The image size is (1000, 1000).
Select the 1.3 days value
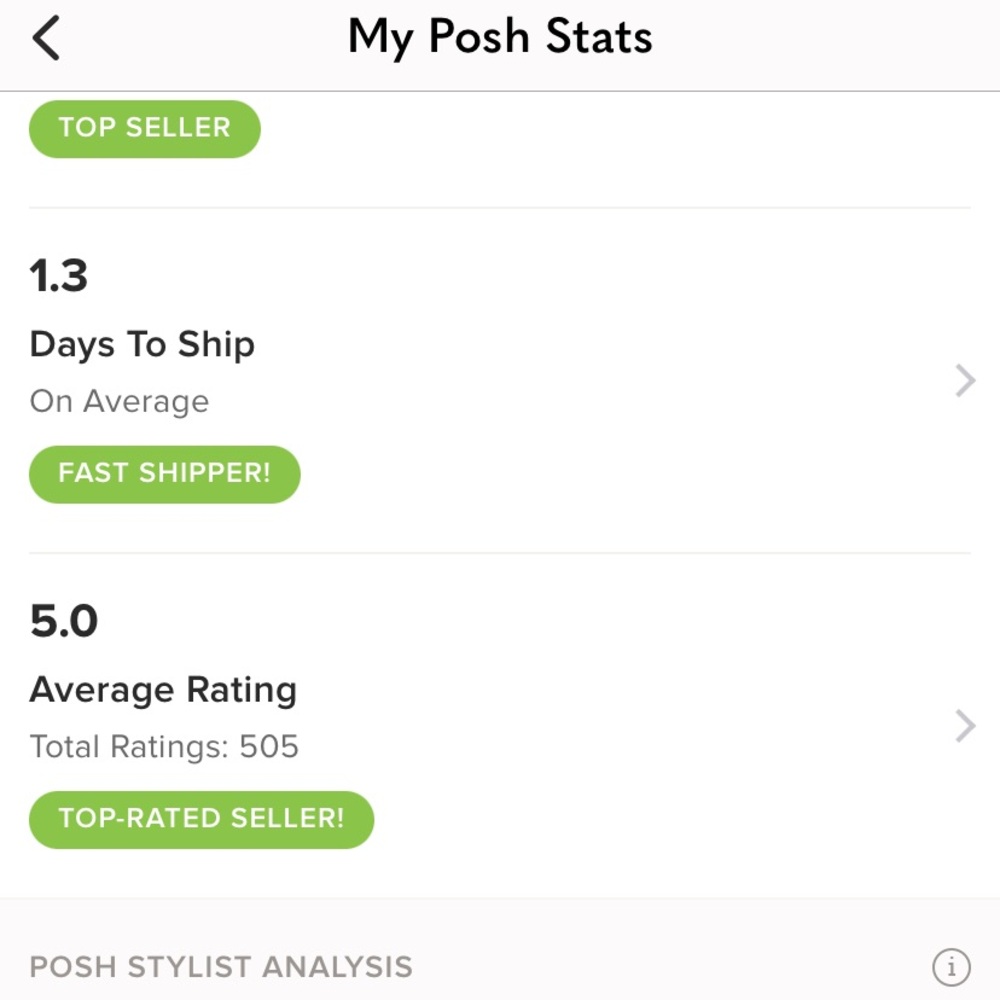[x=59, y=276]
